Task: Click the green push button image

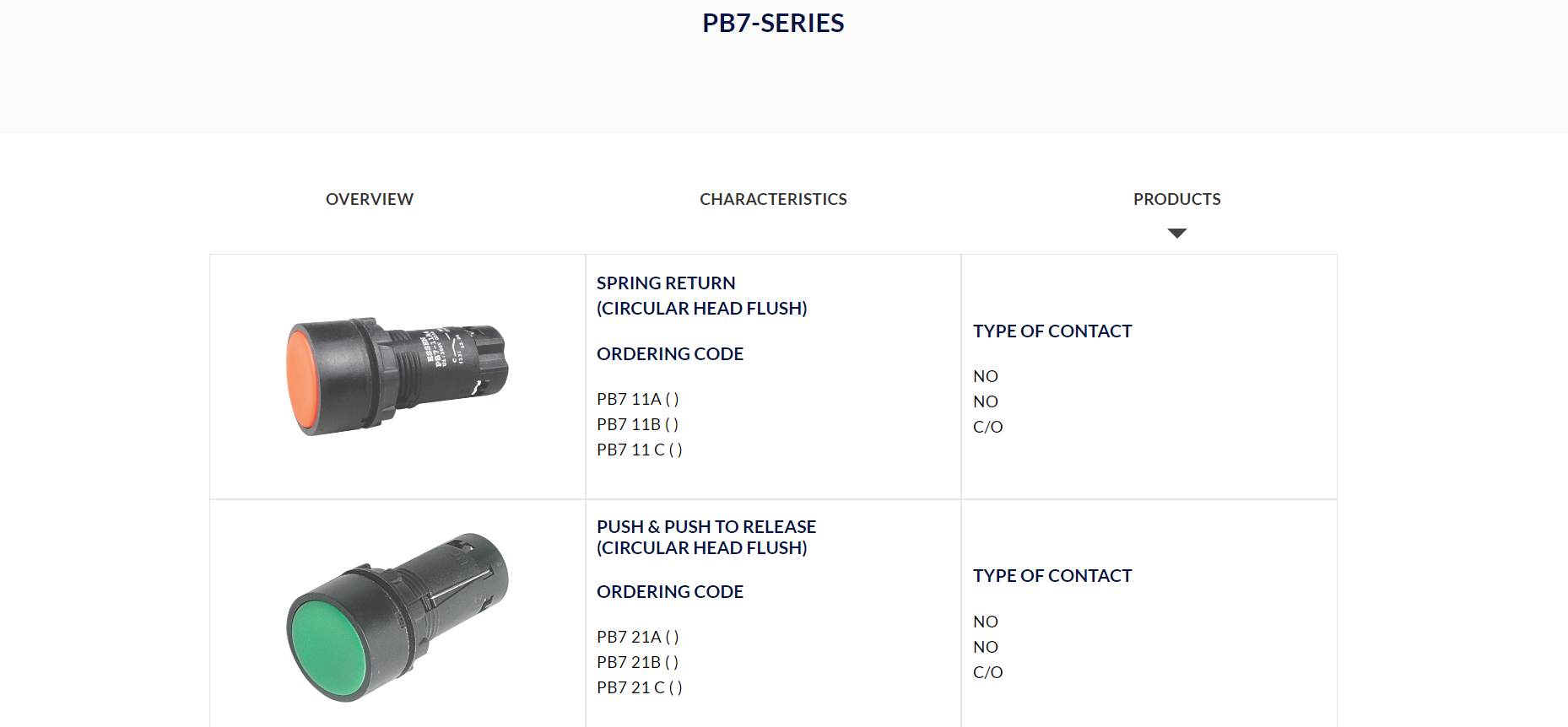Action: (397, 617)
